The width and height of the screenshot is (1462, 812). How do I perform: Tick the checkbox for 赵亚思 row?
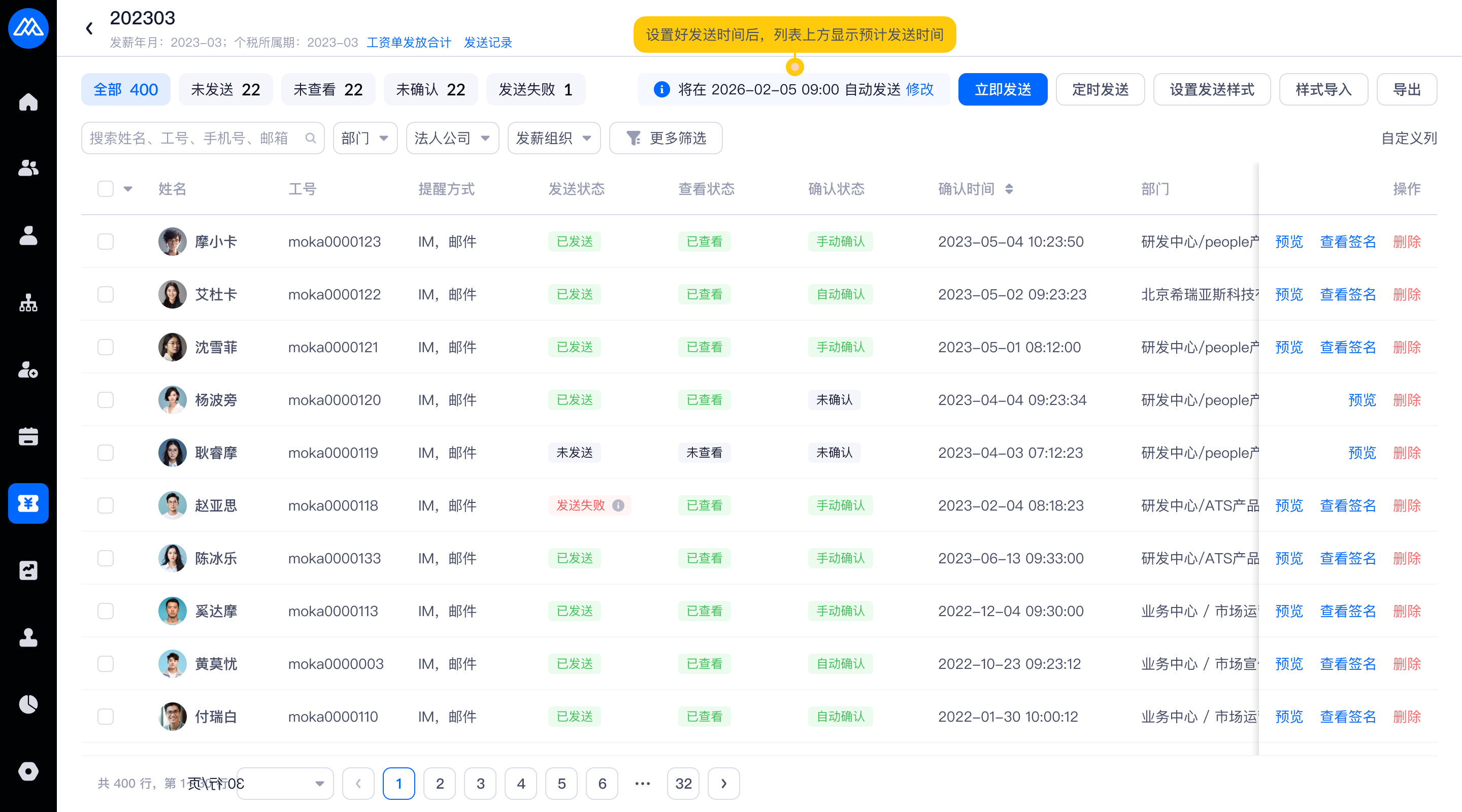(x=106, y=505)
